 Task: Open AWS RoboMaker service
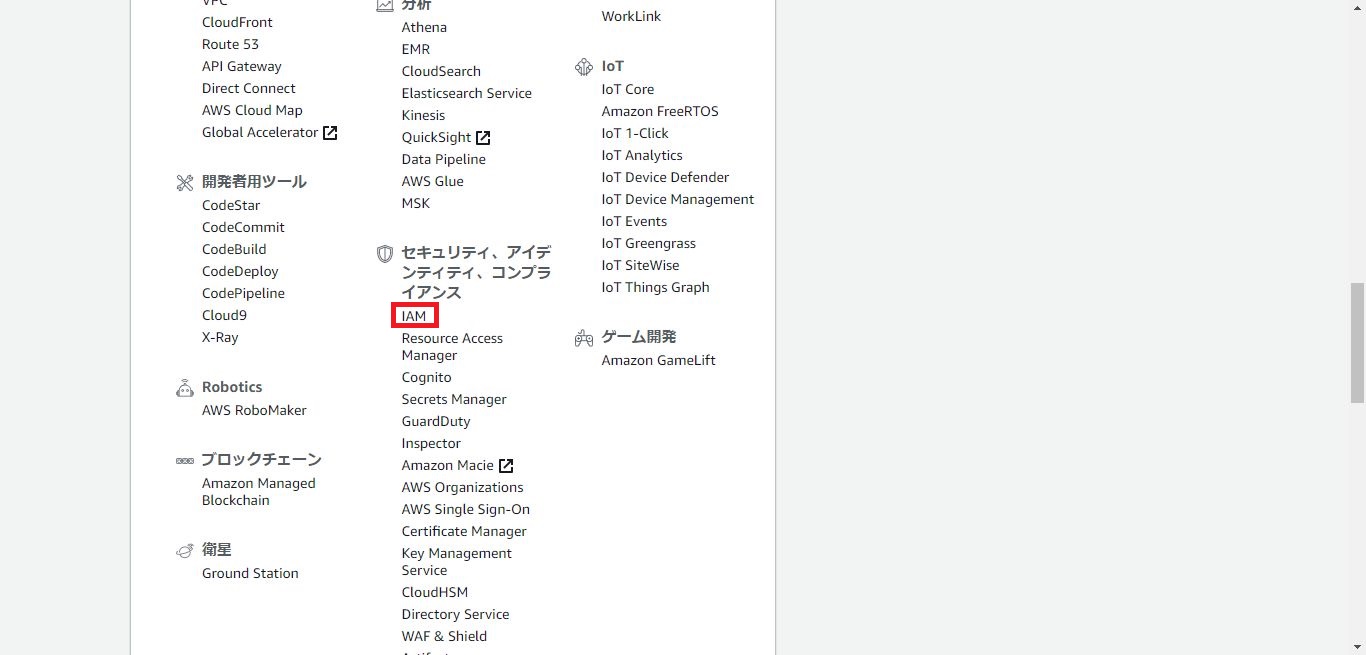pos(254,410)
